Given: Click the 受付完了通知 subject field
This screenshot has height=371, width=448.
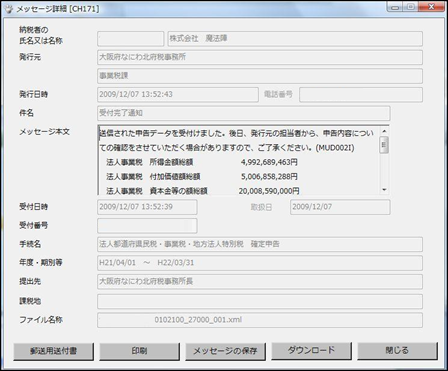Looking at the screenshot, I should click(244, 113).
